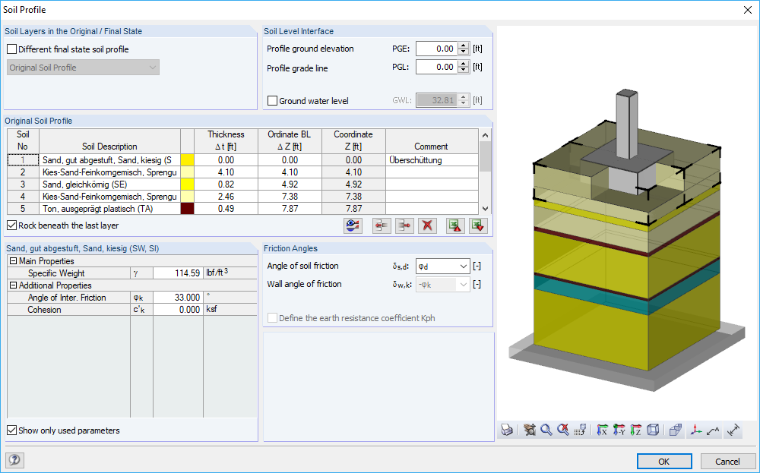
Task: Click the zoom cancel magnifier icon
Action: (563, 430)
